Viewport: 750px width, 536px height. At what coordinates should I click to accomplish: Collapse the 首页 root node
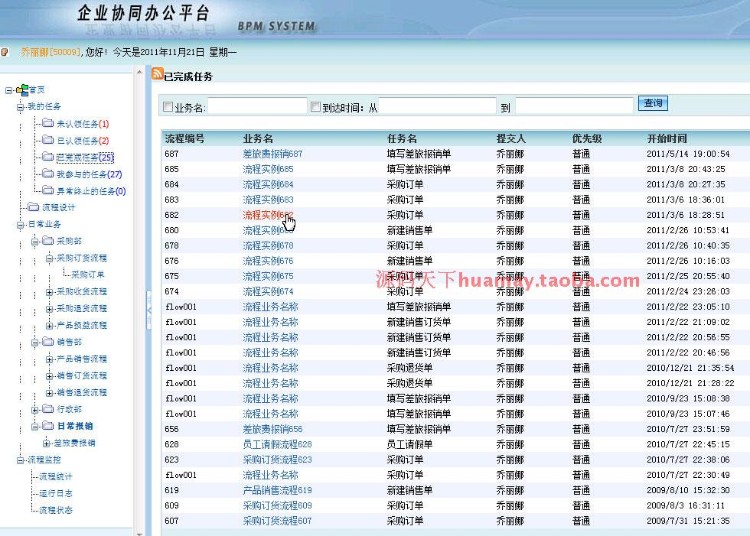pyautogui.click(x=9, y=90)
